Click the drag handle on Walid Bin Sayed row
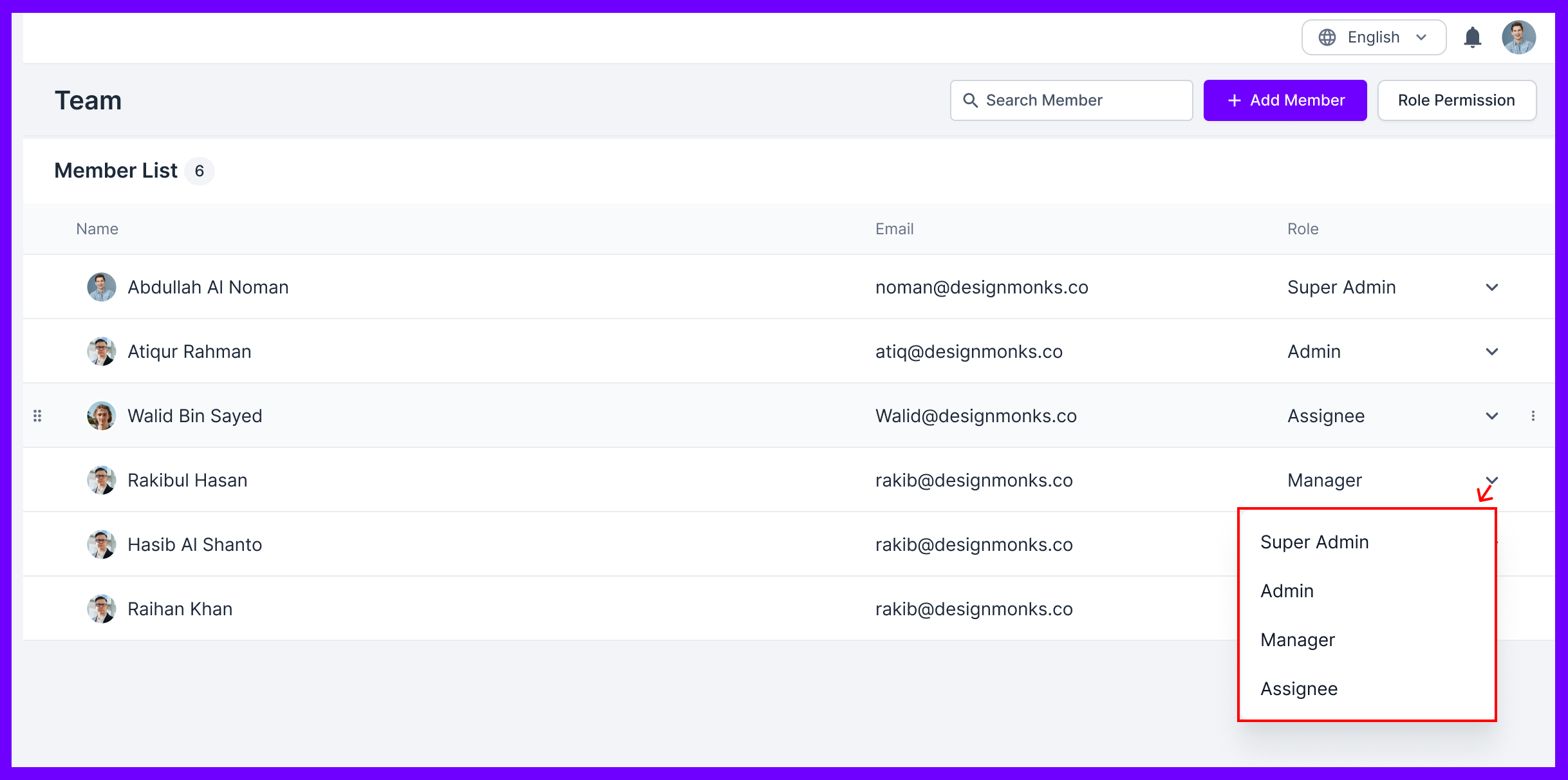Viewport: 1568px width, 780px height. (37, 416)
